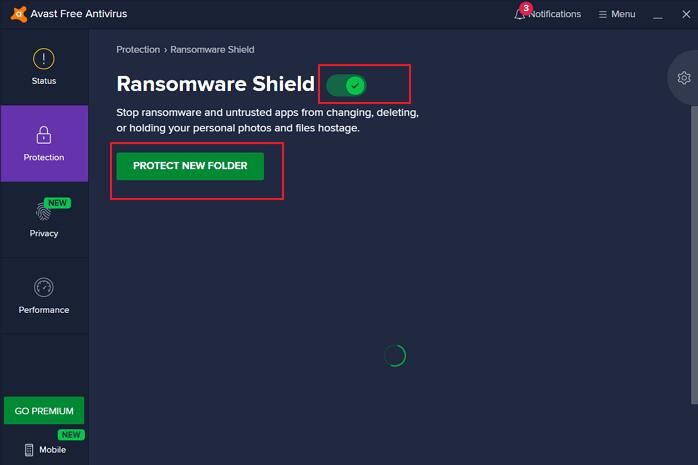
Task: Open the Mobile phone section
Action: (45, 450)
